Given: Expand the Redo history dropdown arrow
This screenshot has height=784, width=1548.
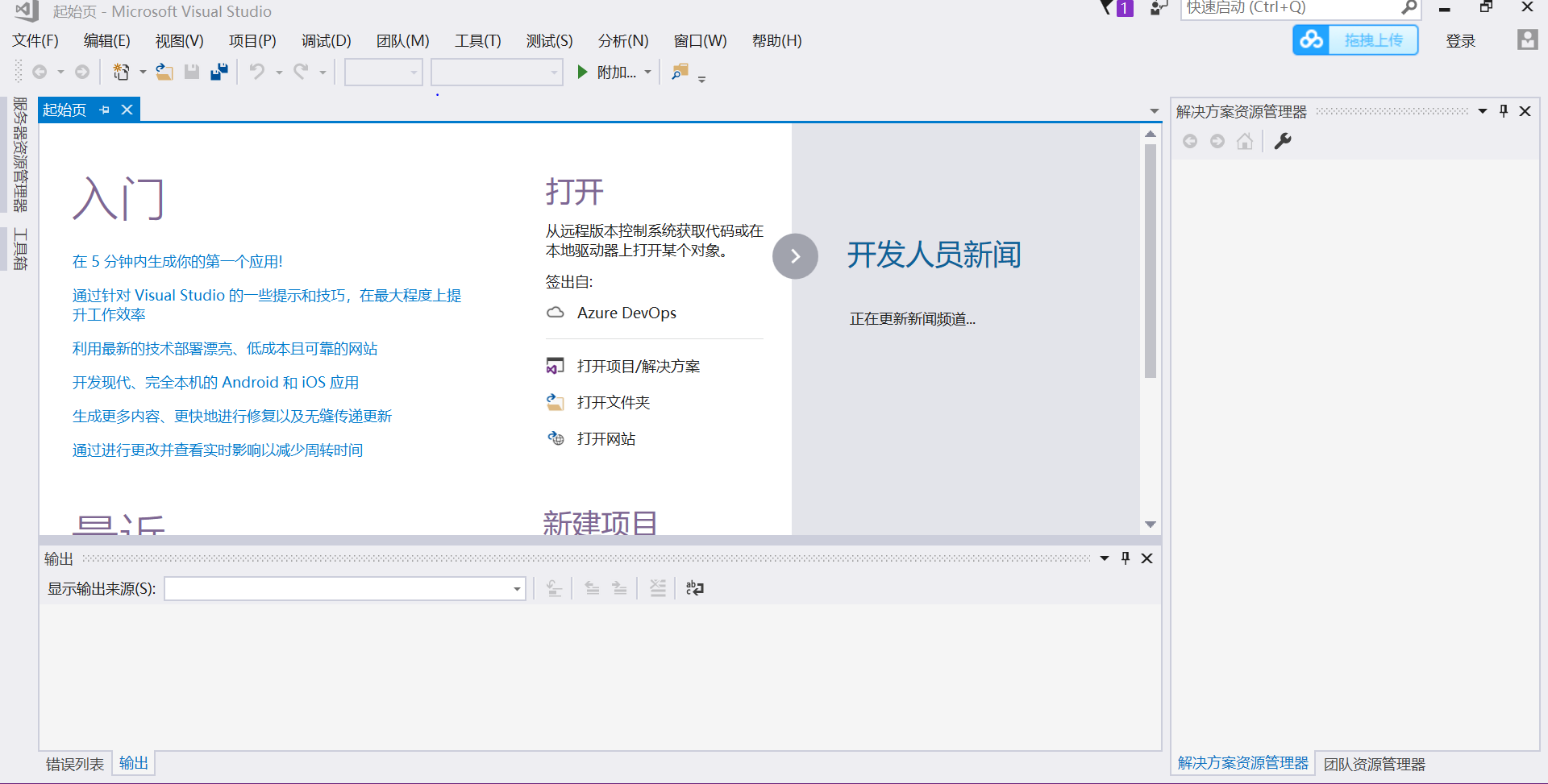Looking at the screenshot, I should (322, 73).
